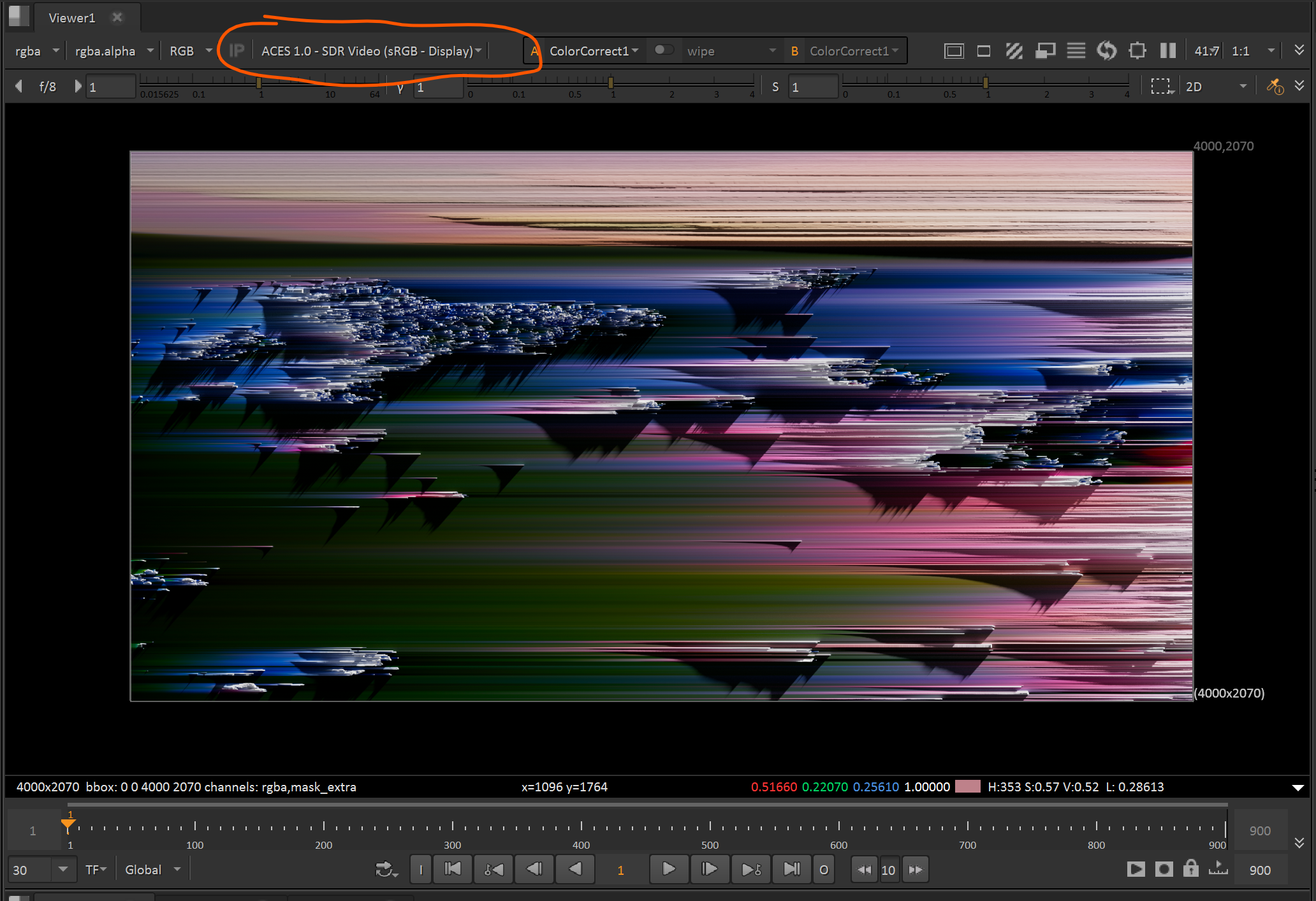
Task: Lock the frame range with the padlock
Action: [x=1190, y=869]
